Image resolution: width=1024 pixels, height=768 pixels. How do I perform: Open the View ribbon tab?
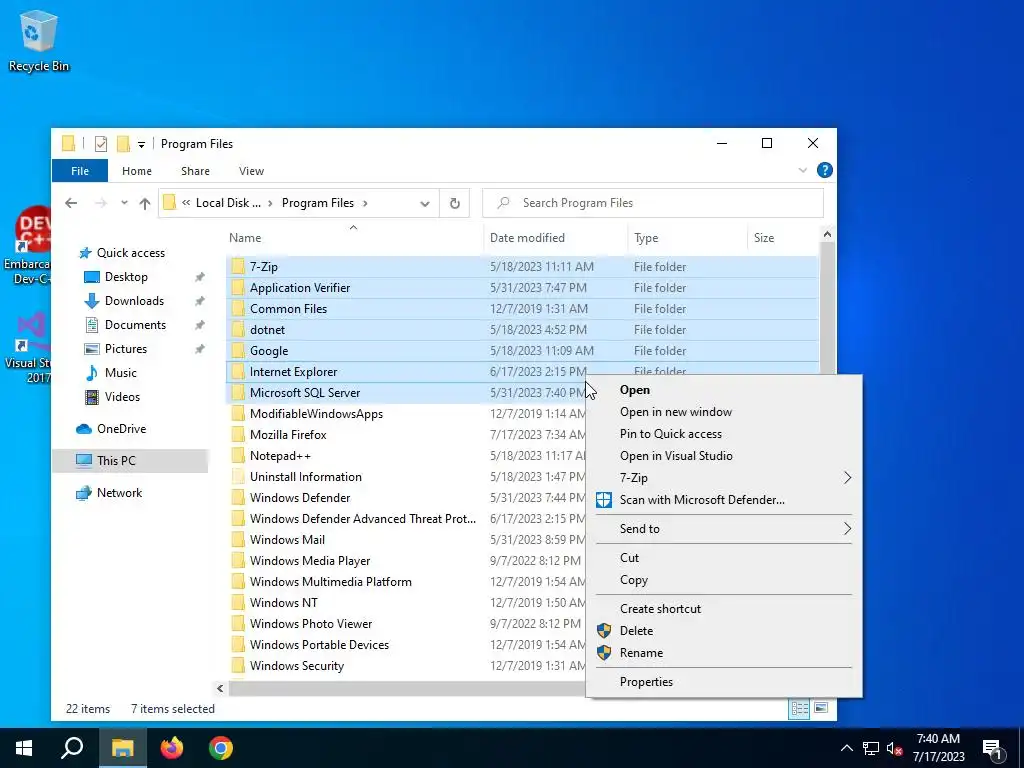(x=251, y=171)
